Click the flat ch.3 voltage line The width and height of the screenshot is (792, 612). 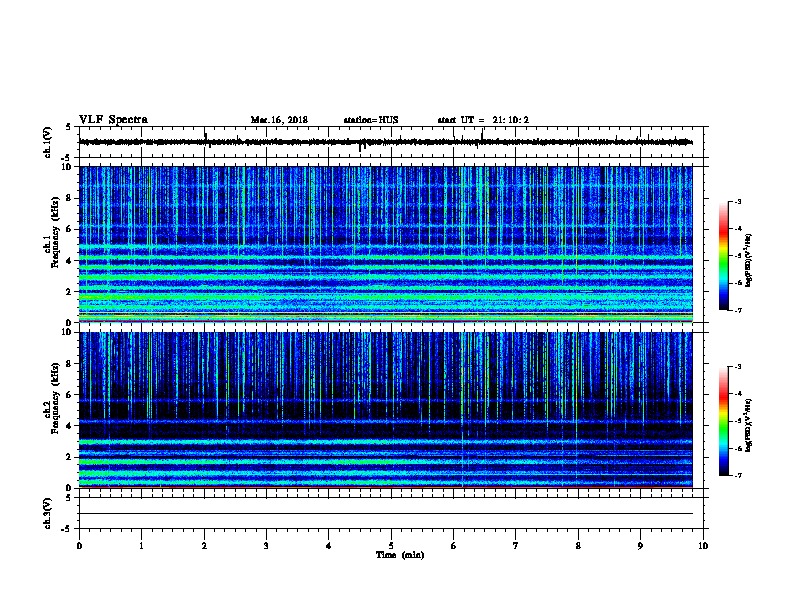386,514
